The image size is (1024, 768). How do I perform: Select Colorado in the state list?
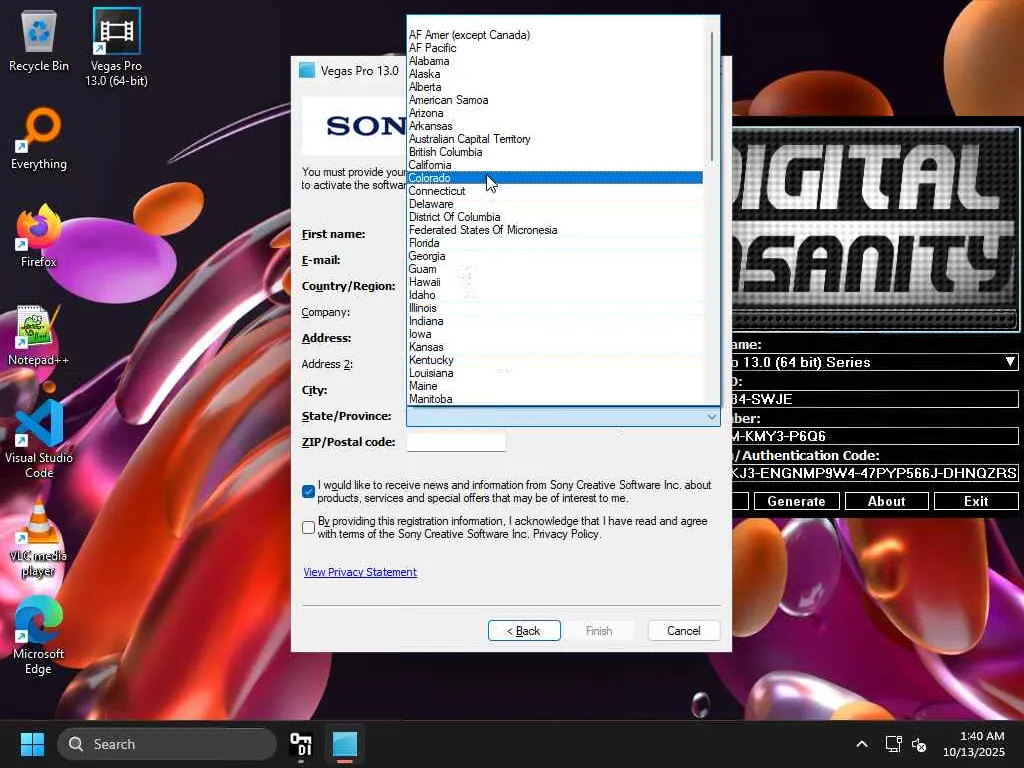coord(554,178)
